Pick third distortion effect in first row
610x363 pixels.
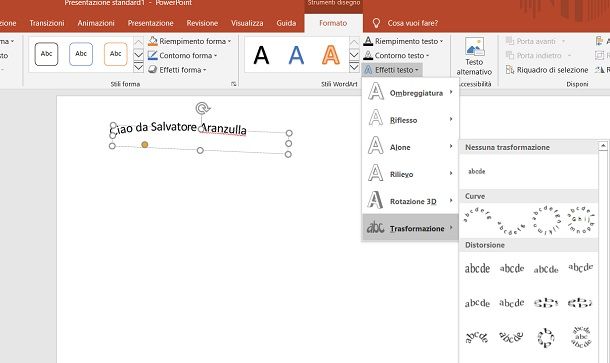(x=546, y=268)
